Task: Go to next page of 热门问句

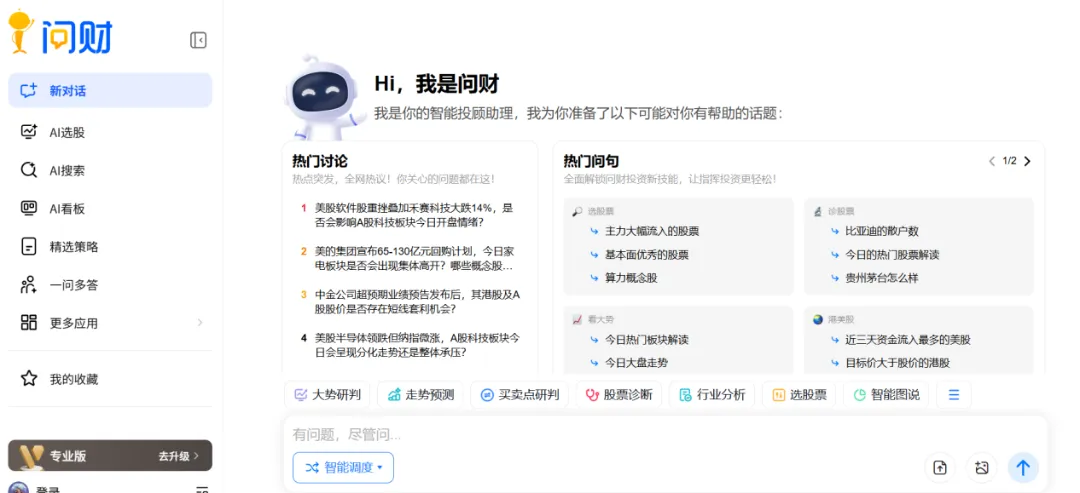Action: (x=1027, y=161)
